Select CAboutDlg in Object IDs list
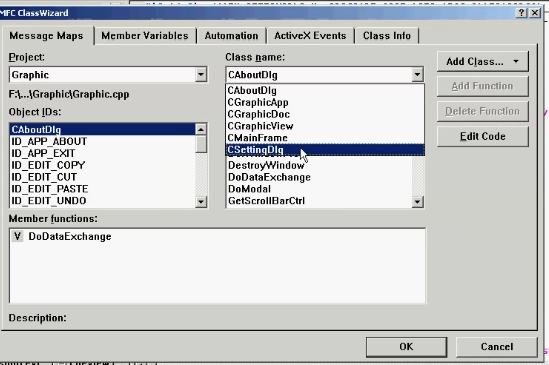The image size is (549, 365). click(102, 130)
